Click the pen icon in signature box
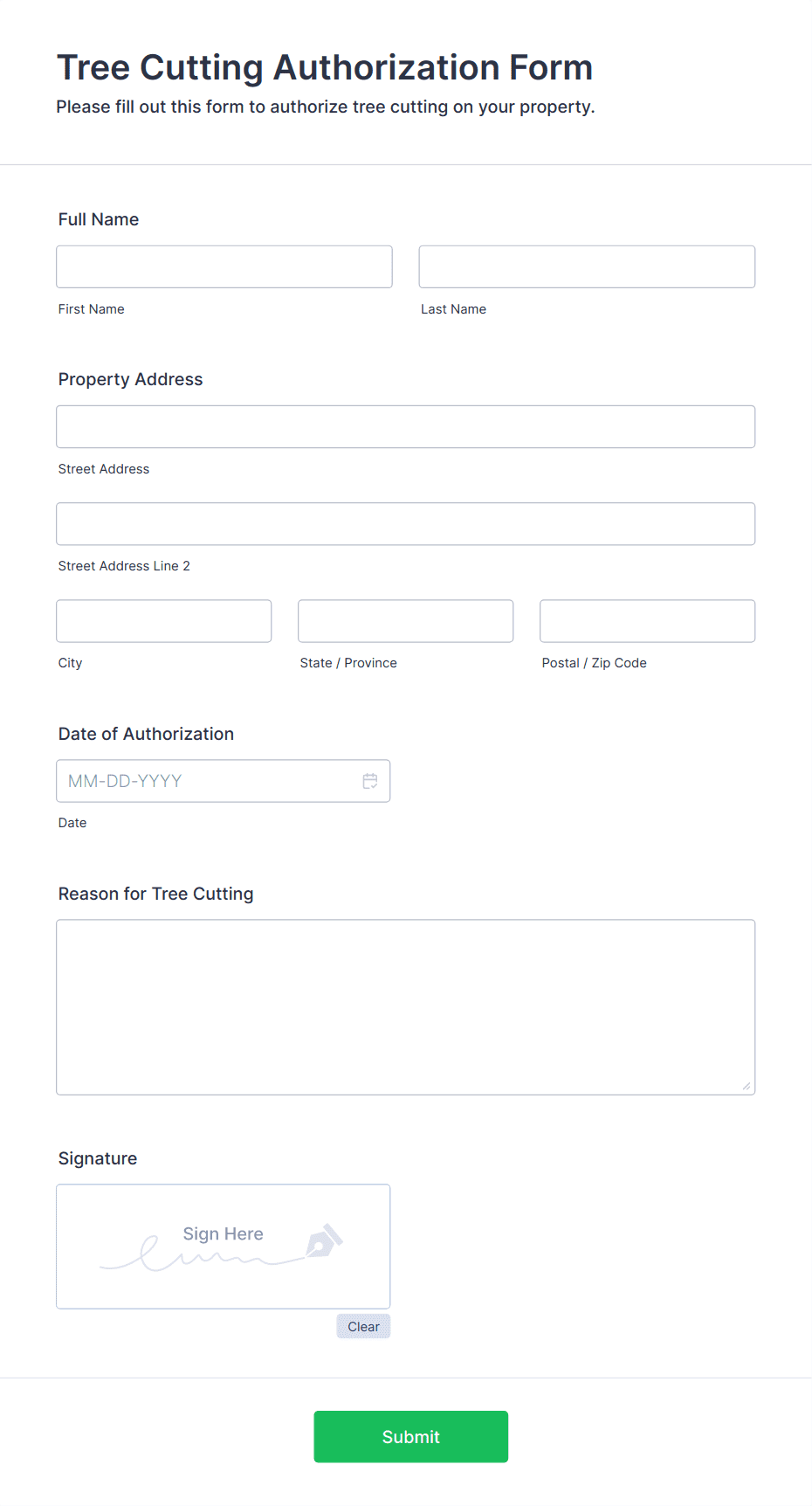Viewport: 812px width, 1506px height. point(325,1240)
